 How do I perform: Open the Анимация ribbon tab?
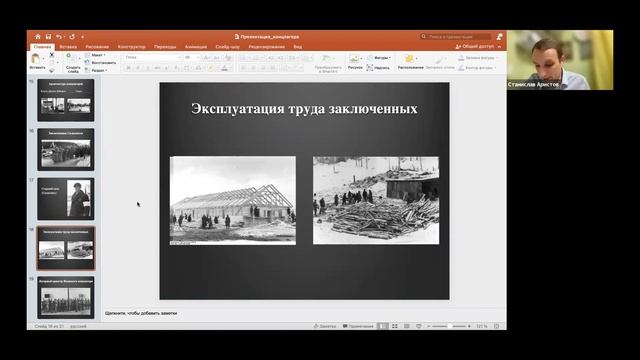coord(196,47)
